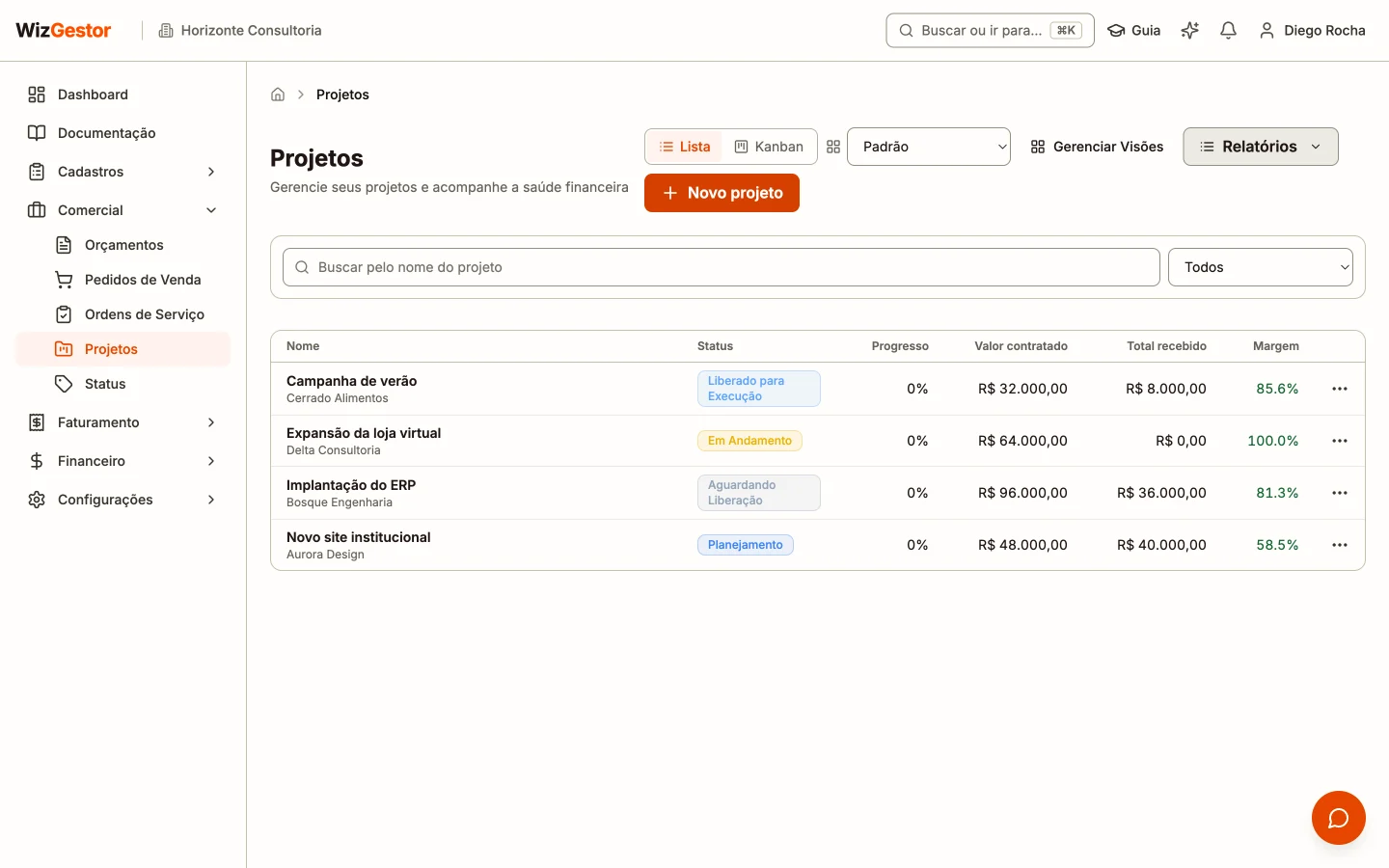
Task: Open Documentação in the sidebar
Action: [x=123, y=133]
